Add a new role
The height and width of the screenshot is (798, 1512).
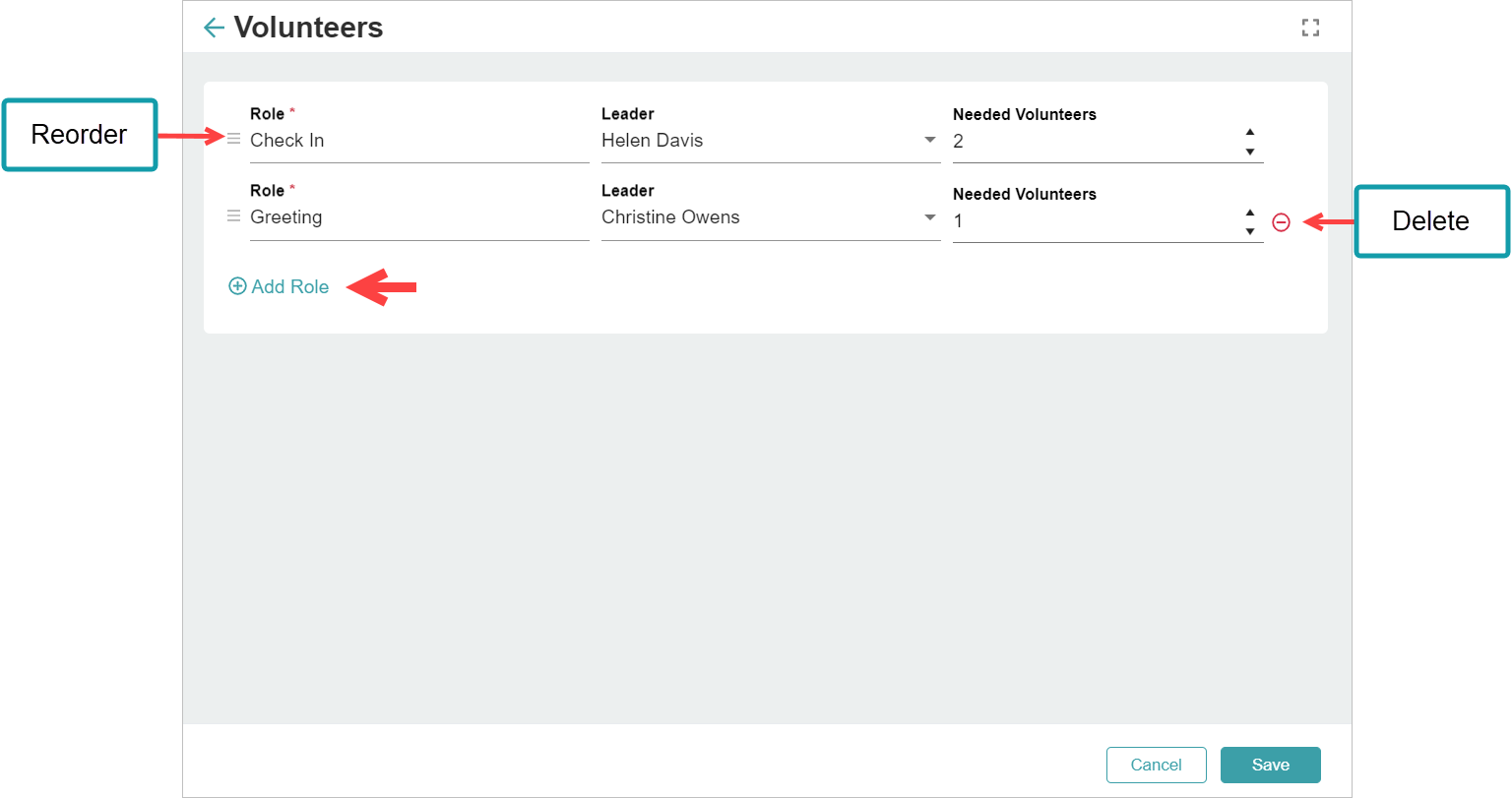pyautogui.click(x=279, y=286)
